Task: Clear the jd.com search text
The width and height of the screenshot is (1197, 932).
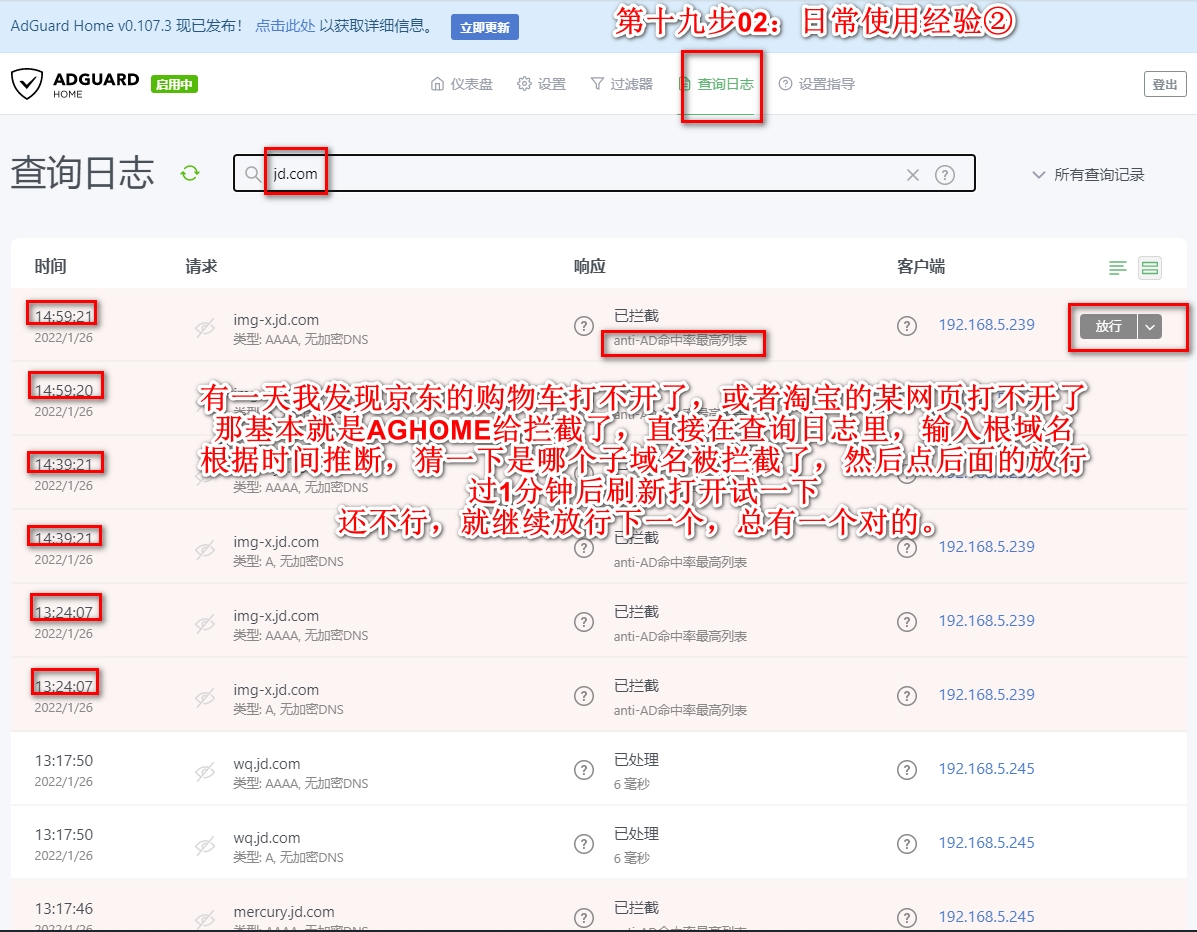Action: point(912,175)
